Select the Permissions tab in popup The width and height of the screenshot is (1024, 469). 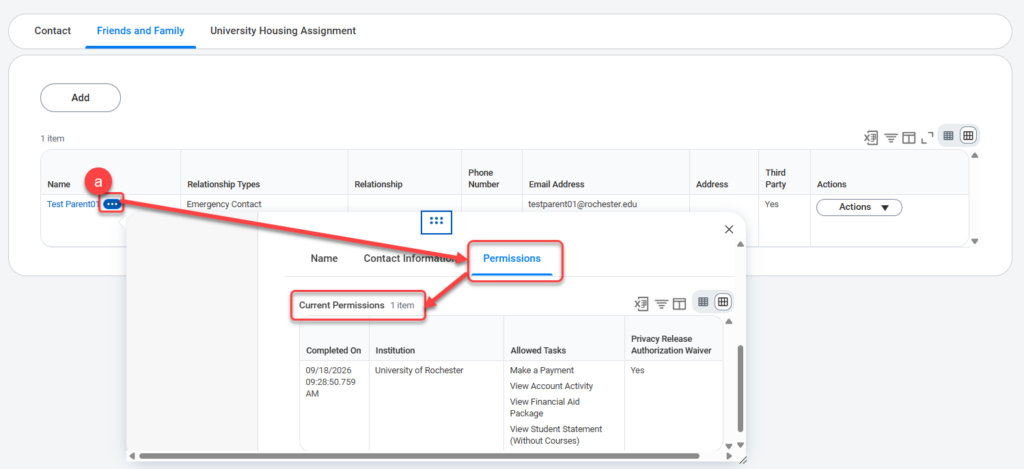click(512, 259)
